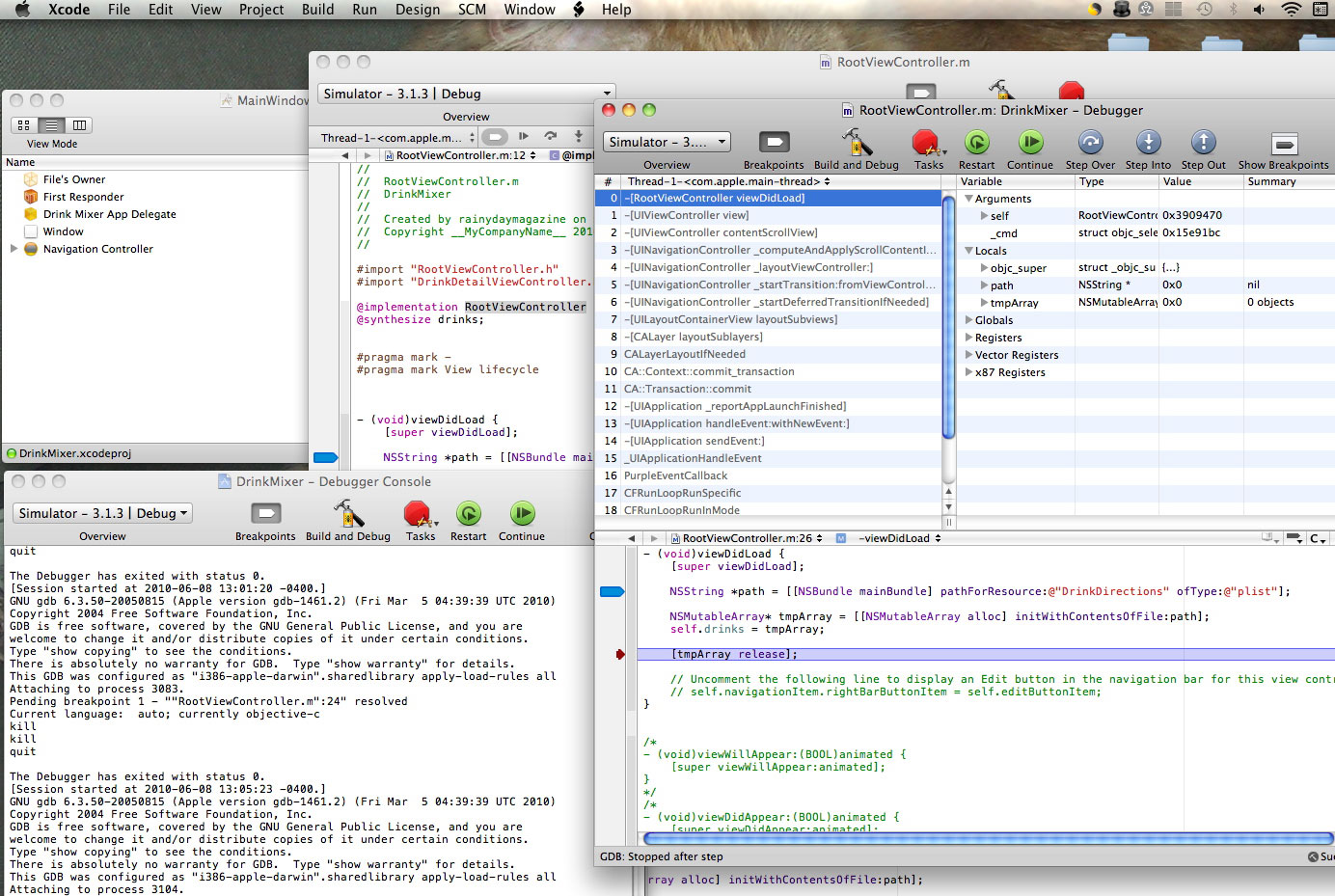Expand Navigation Controller item

pos(14,249)
